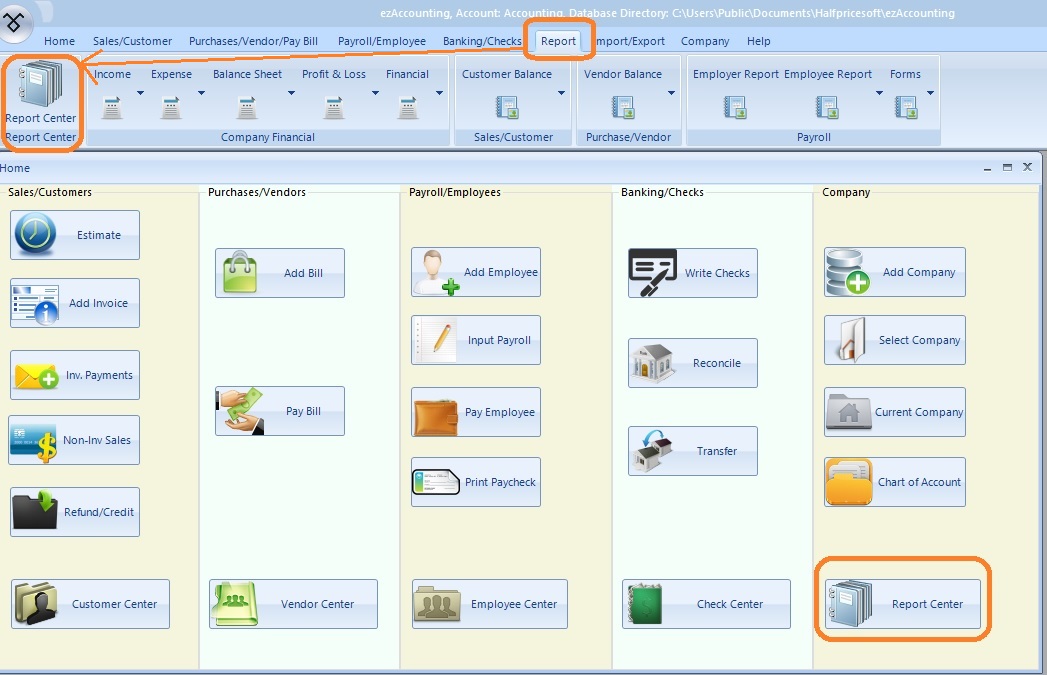Open the Company menu tab
This screenshot has width=1047, height=675.
tap(705, 41)
